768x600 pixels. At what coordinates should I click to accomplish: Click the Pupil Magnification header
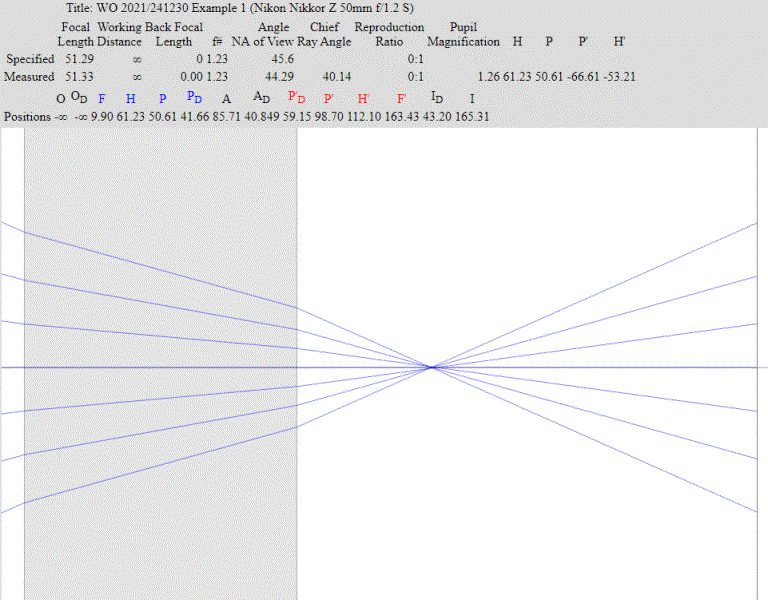(463, 34)
